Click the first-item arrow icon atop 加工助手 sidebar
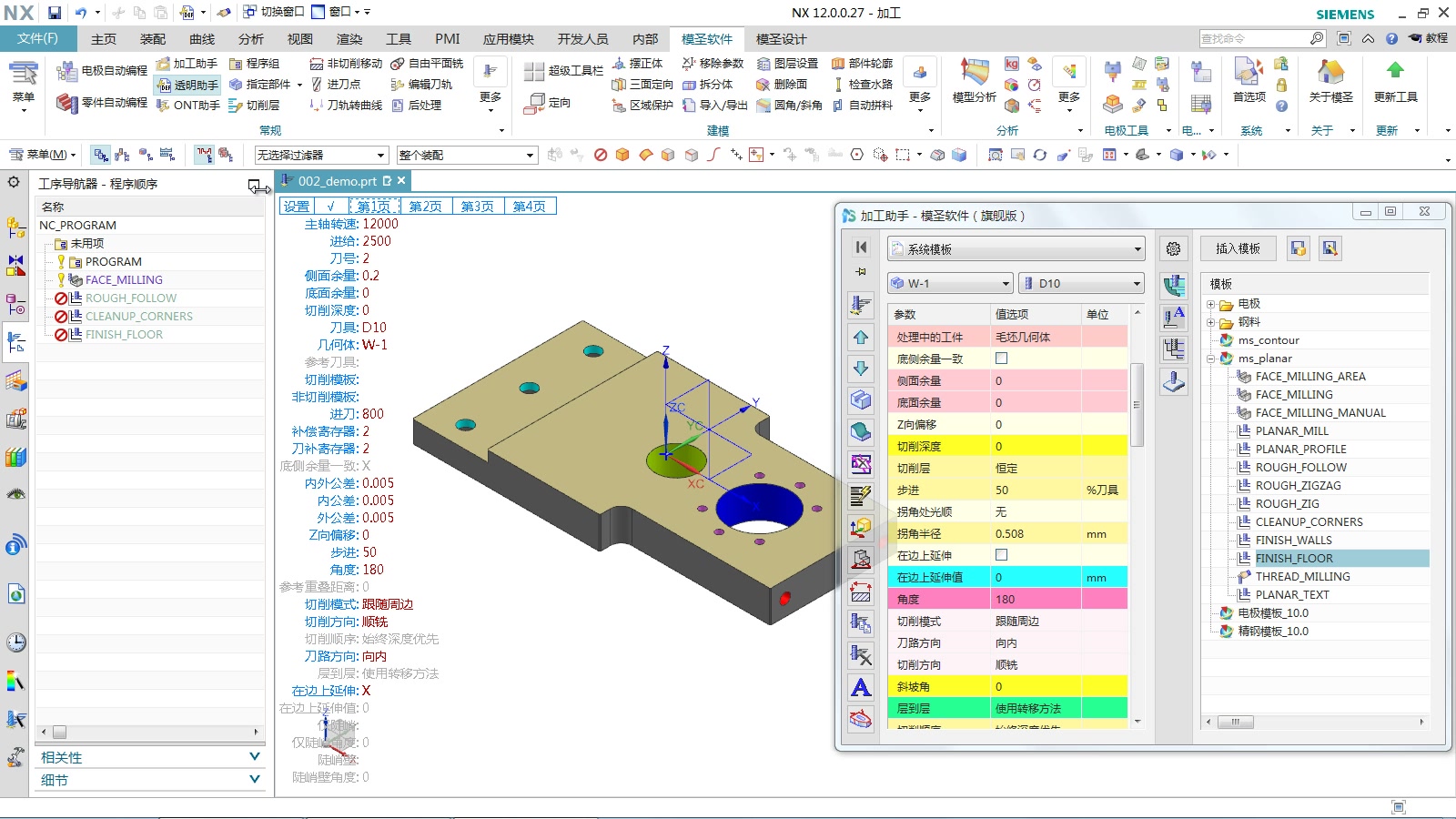 pyautogui.click(x=861, y=248)
